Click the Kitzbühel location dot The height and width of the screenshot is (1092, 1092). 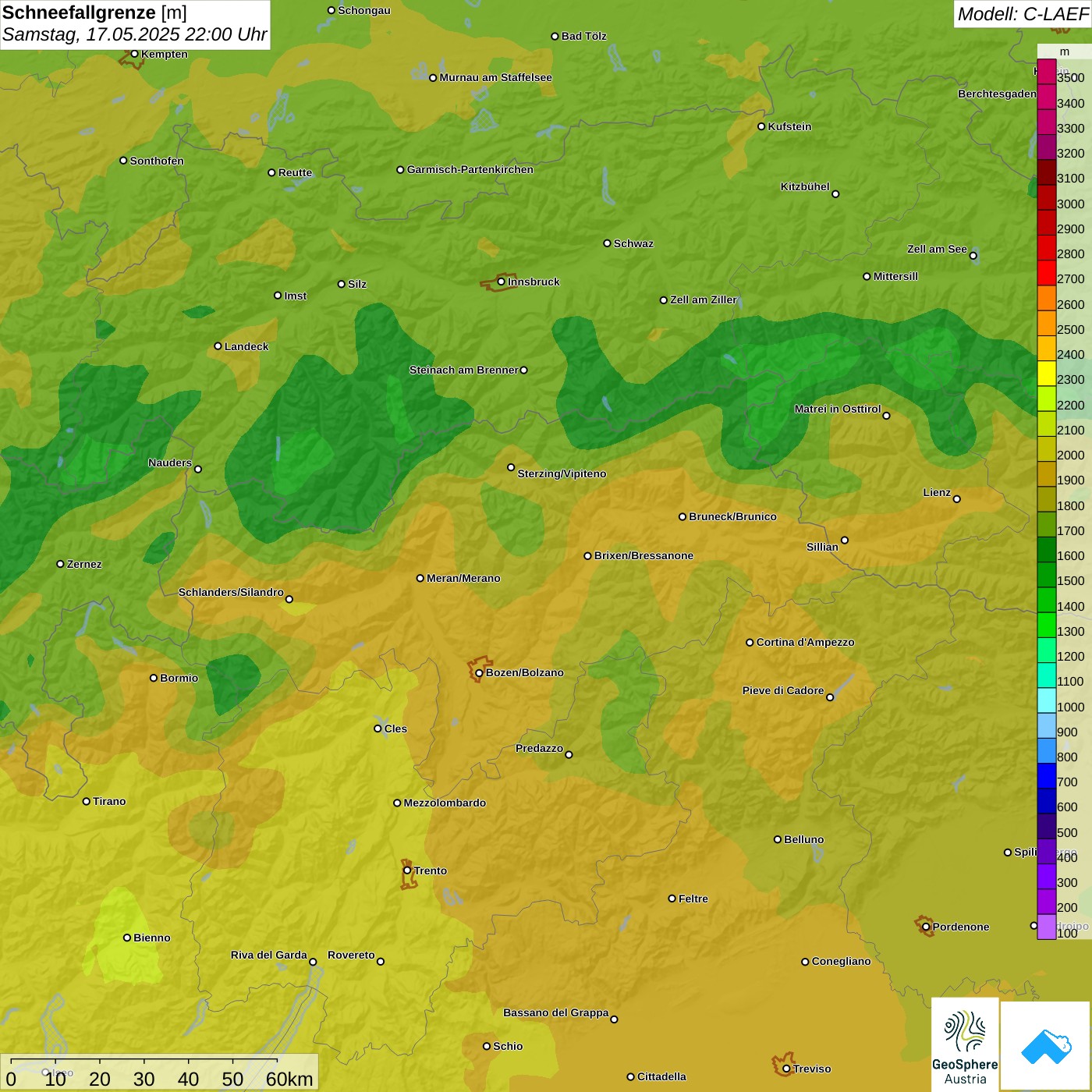[835, 194]
